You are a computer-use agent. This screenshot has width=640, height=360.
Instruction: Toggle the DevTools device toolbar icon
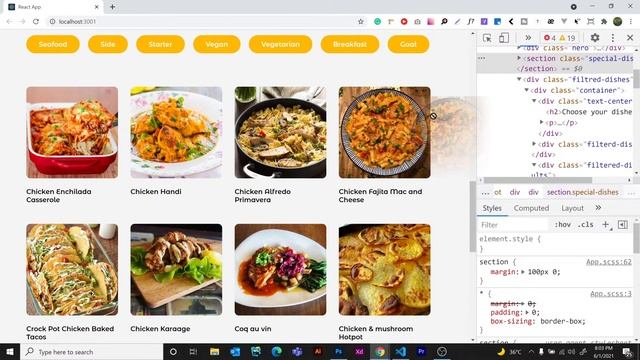(504, 38)
